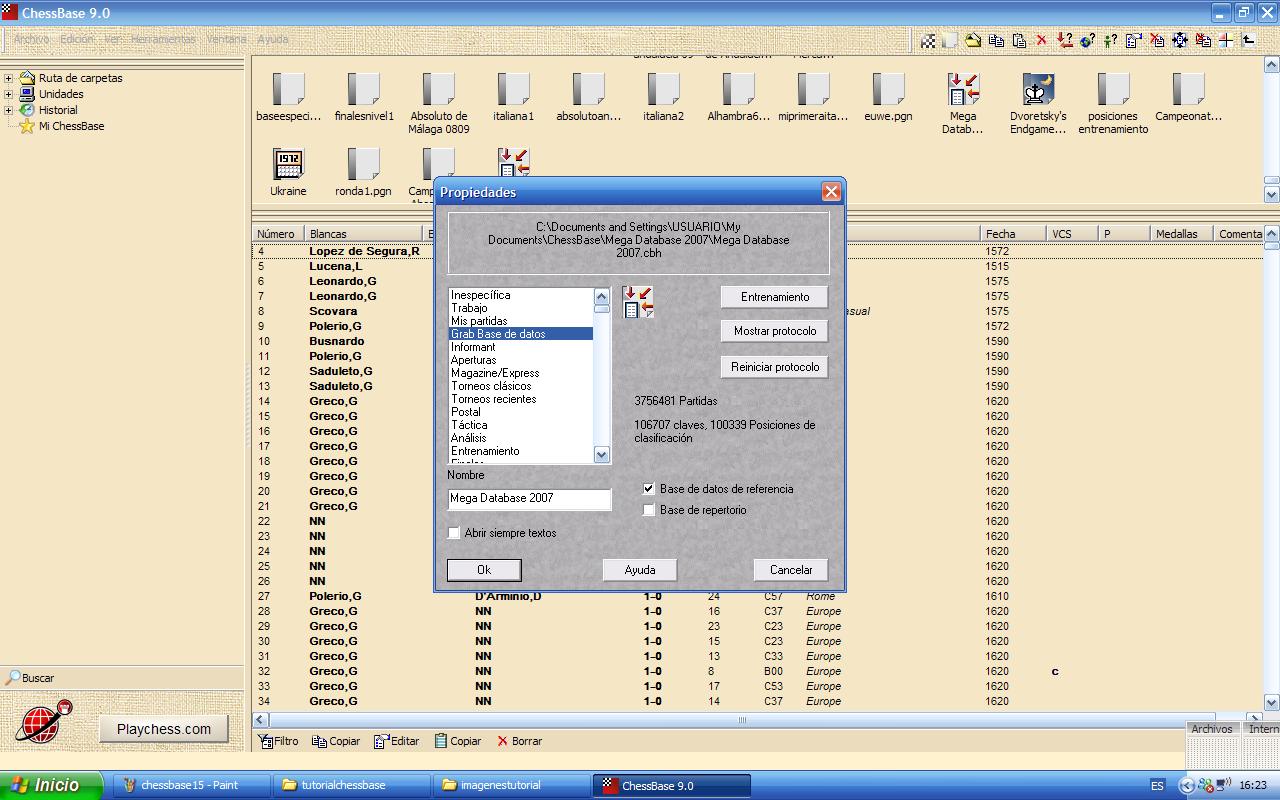
Task: Click the Playchess globe logo icon
Action: pyautogui.click(x=44, y=721)
